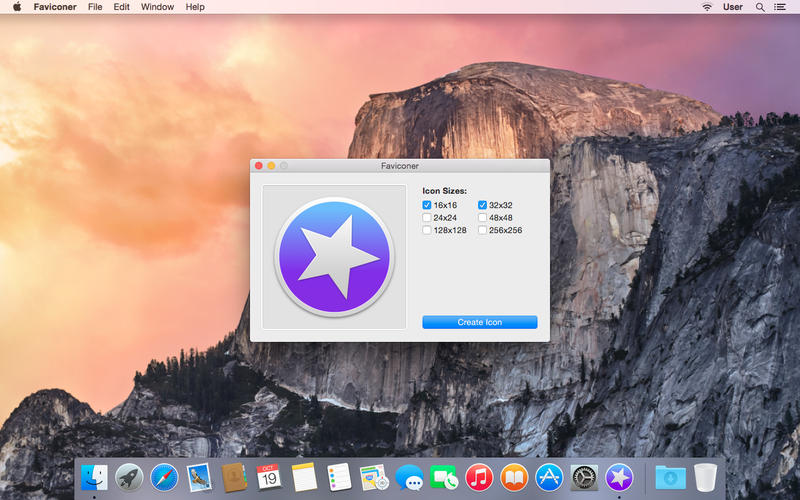The height and width of the screenshot is (500, 800).
Task: Open the Finder icon in the Dock
Action: coord(94,477)
